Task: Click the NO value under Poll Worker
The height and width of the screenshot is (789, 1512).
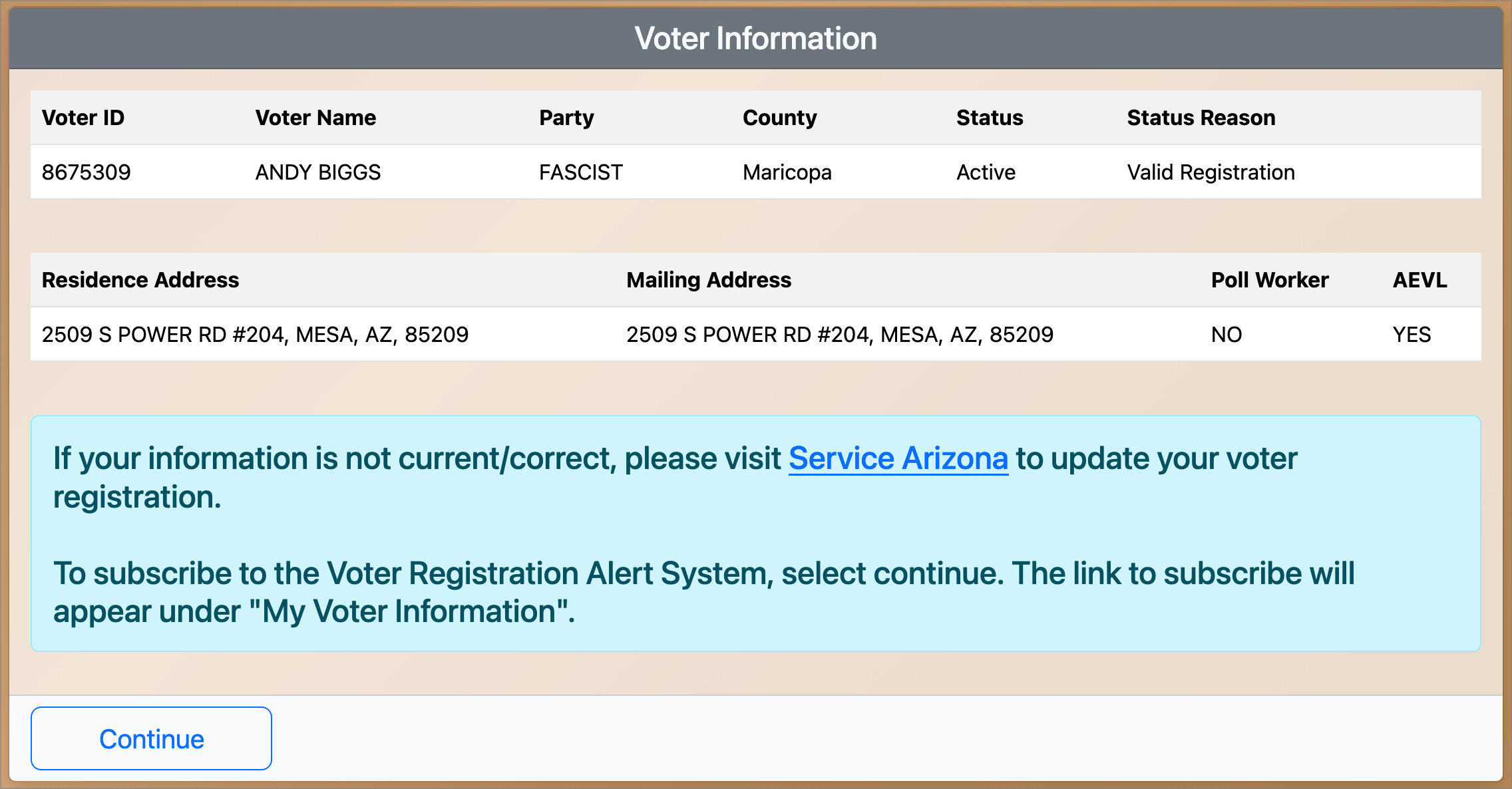Action: pyautogui.click(x=1226, y=335)
